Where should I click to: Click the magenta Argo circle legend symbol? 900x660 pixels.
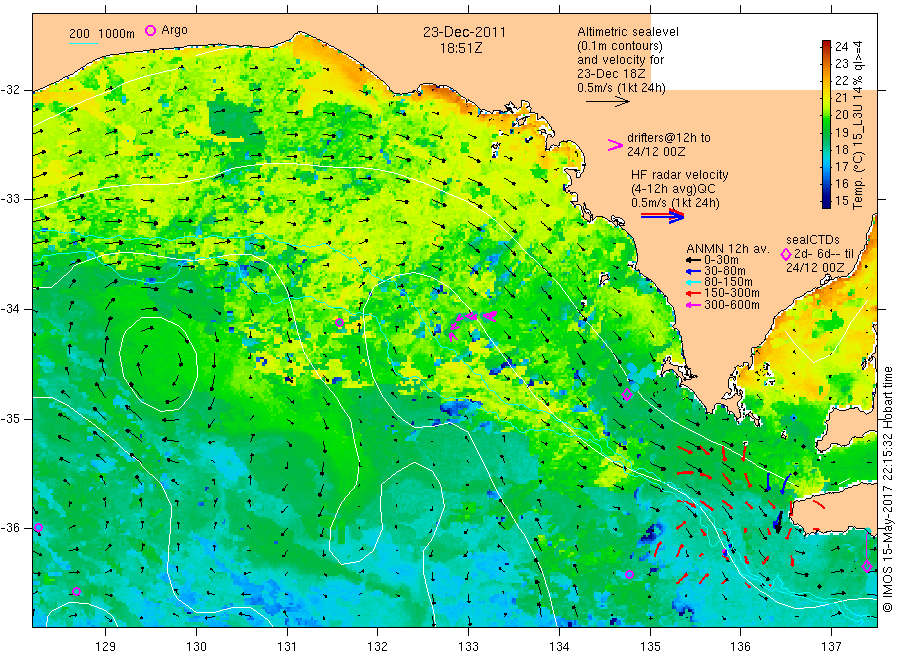click(150, 30)
